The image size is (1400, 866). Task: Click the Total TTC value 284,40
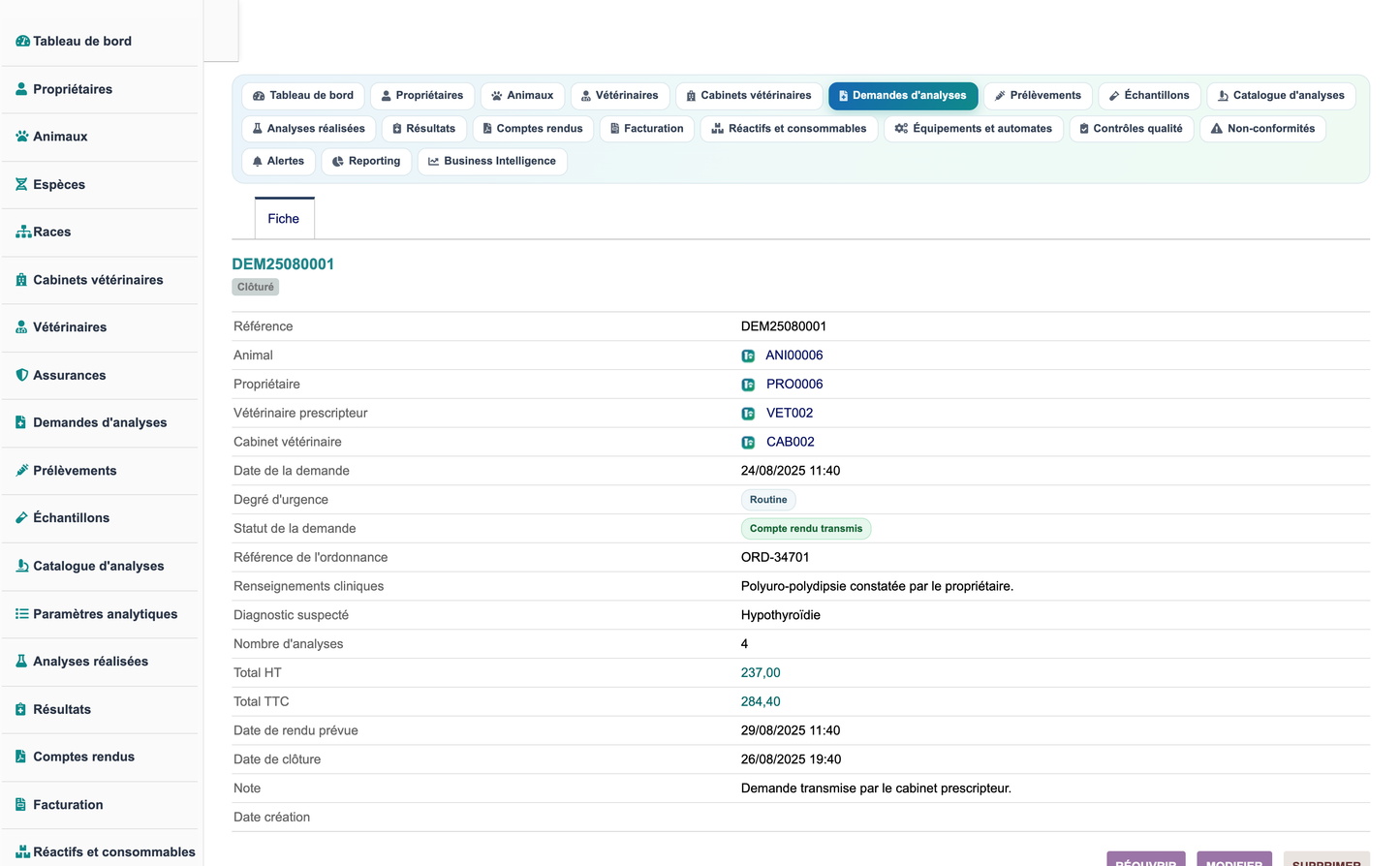761,702
